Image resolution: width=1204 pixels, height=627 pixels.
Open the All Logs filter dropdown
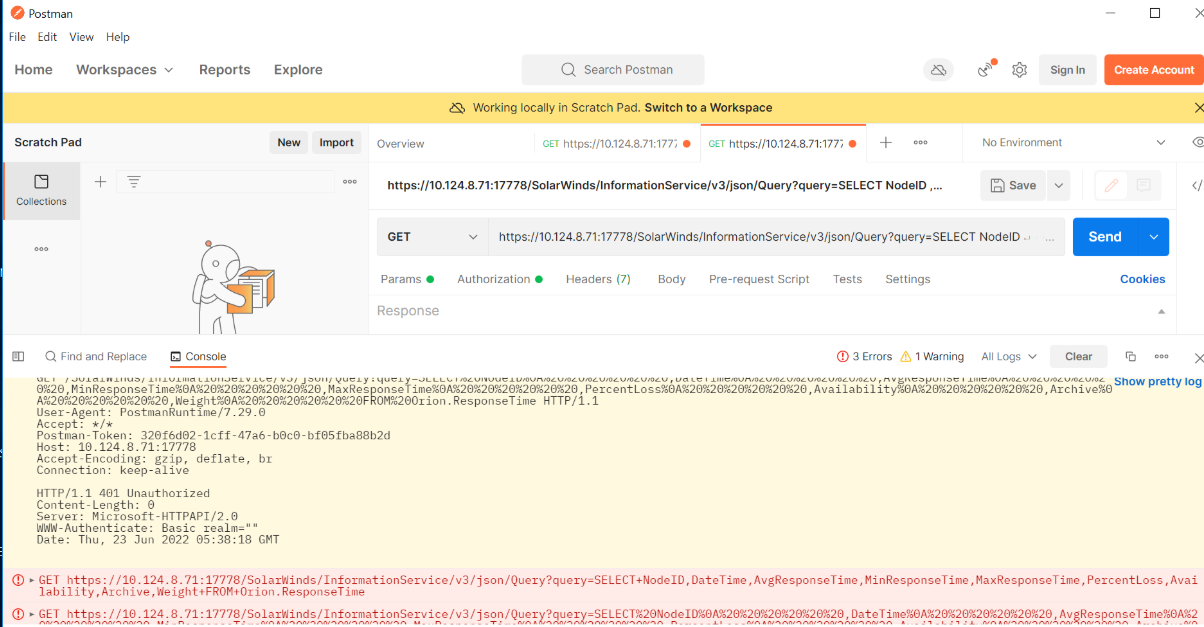click(1009, 356)
